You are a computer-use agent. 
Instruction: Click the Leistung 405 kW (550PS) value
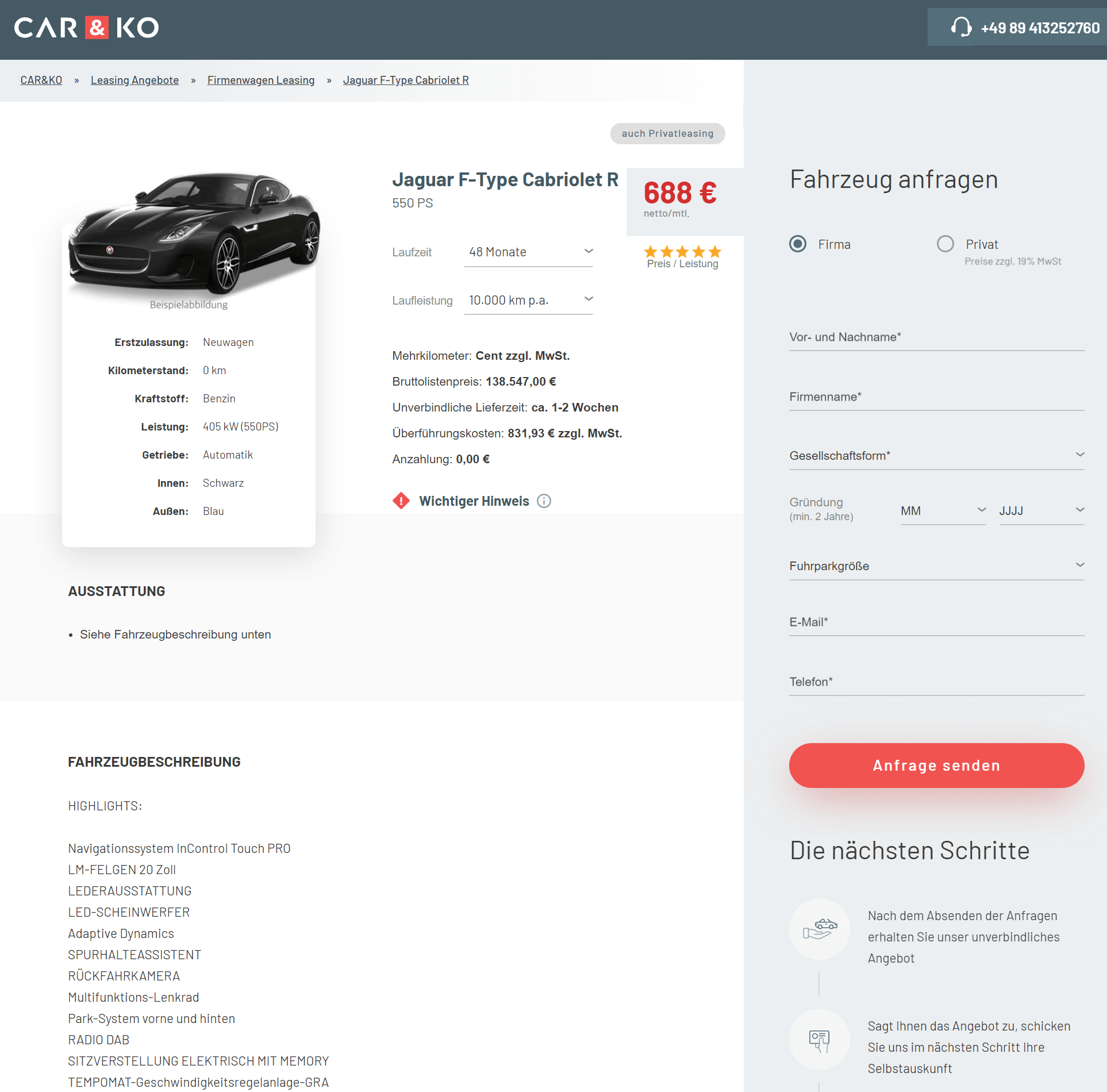(241, 427)
